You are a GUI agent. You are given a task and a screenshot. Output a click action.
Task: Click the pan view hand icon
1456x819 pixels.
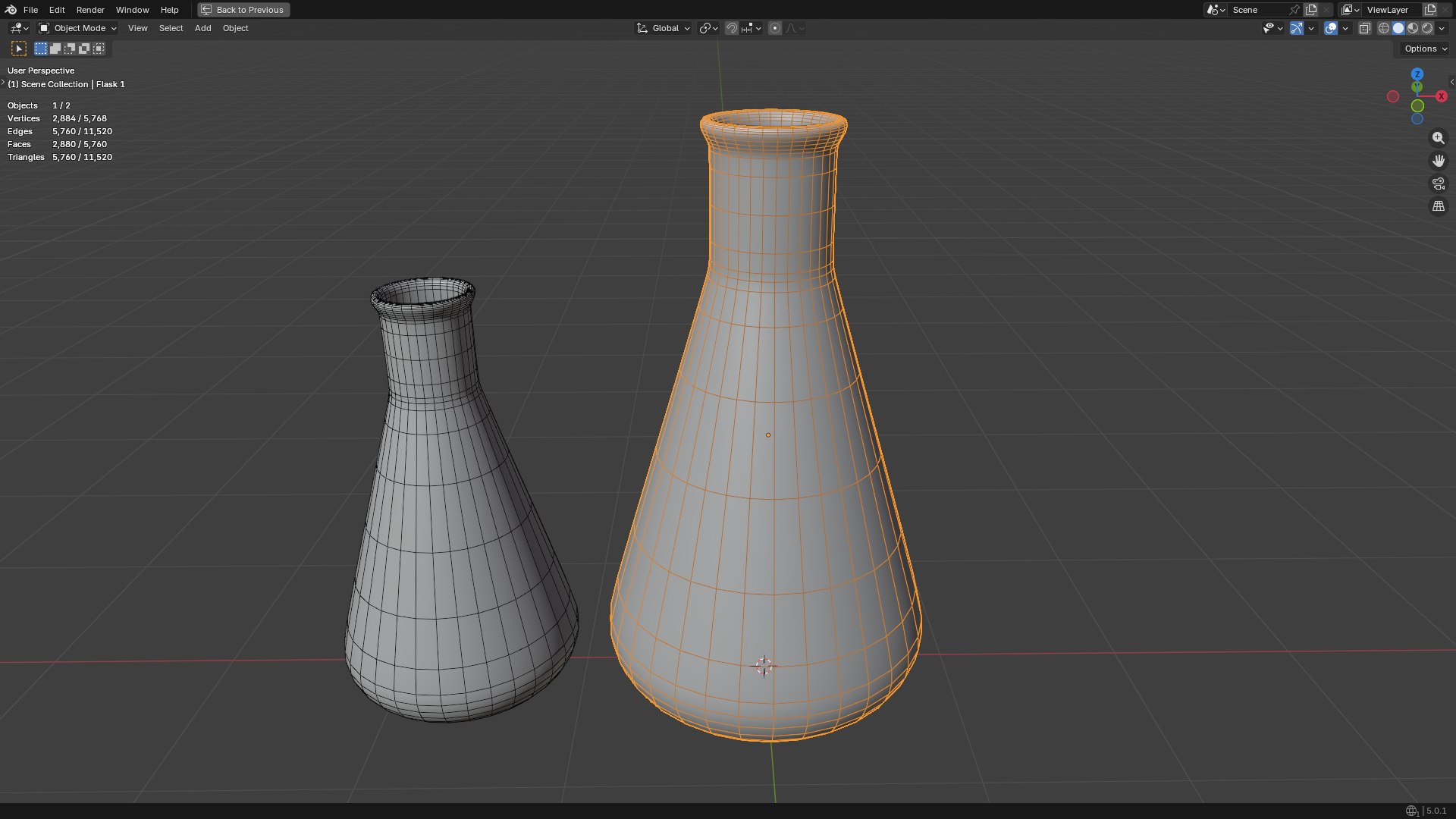pyautogui.click(x=1438, y=161)
